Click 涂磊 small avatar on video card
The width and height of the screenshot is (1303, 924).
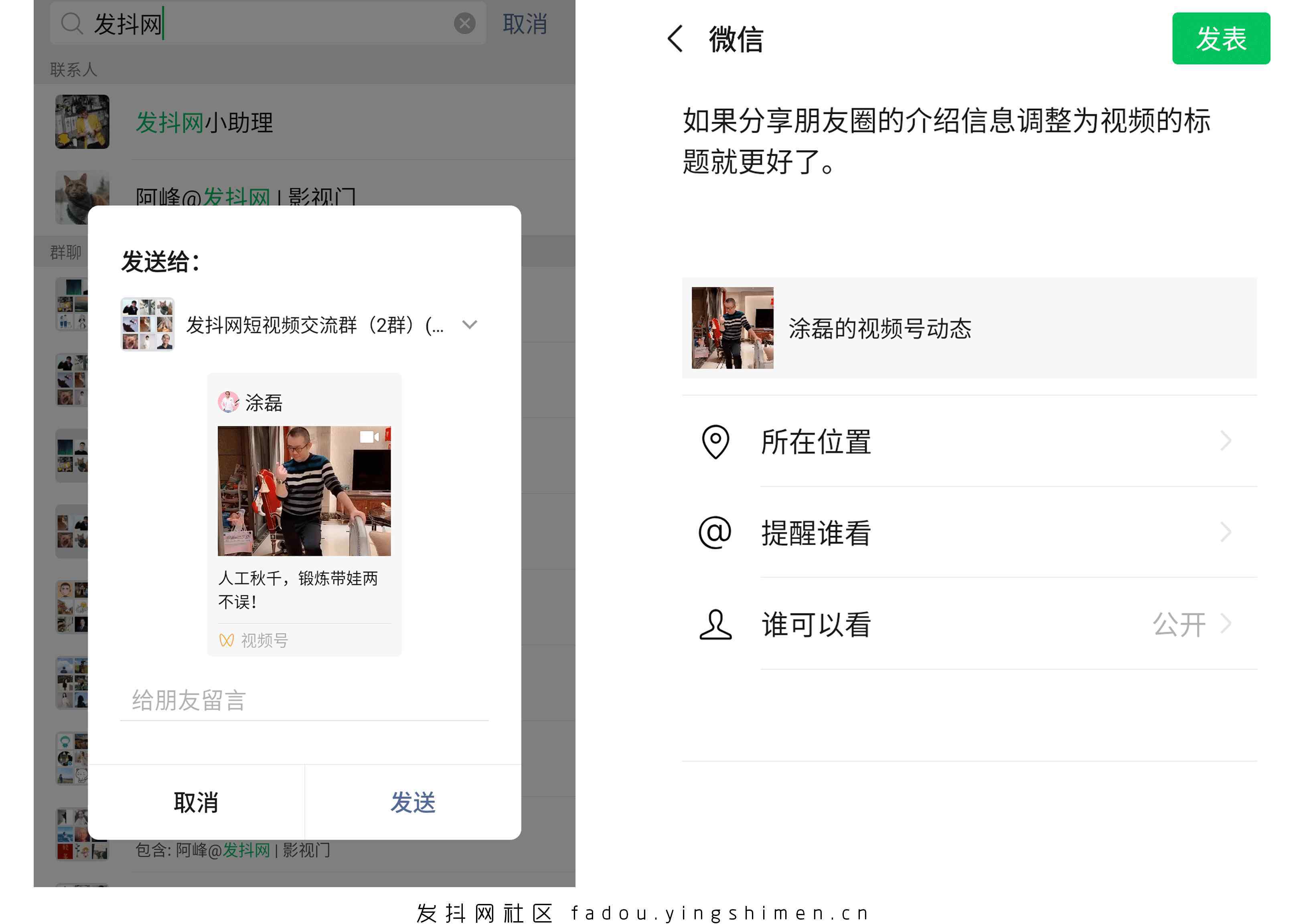coord(228,402)
